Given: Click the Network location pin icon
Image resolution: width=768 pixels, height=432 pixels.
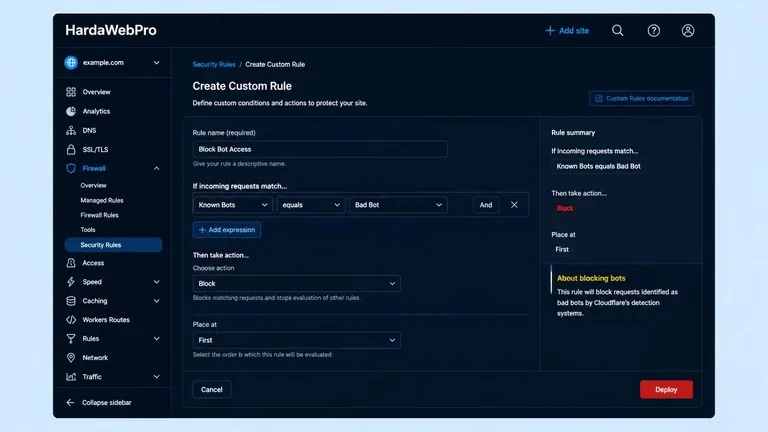Looking at the screenshot, I should 71,358.
